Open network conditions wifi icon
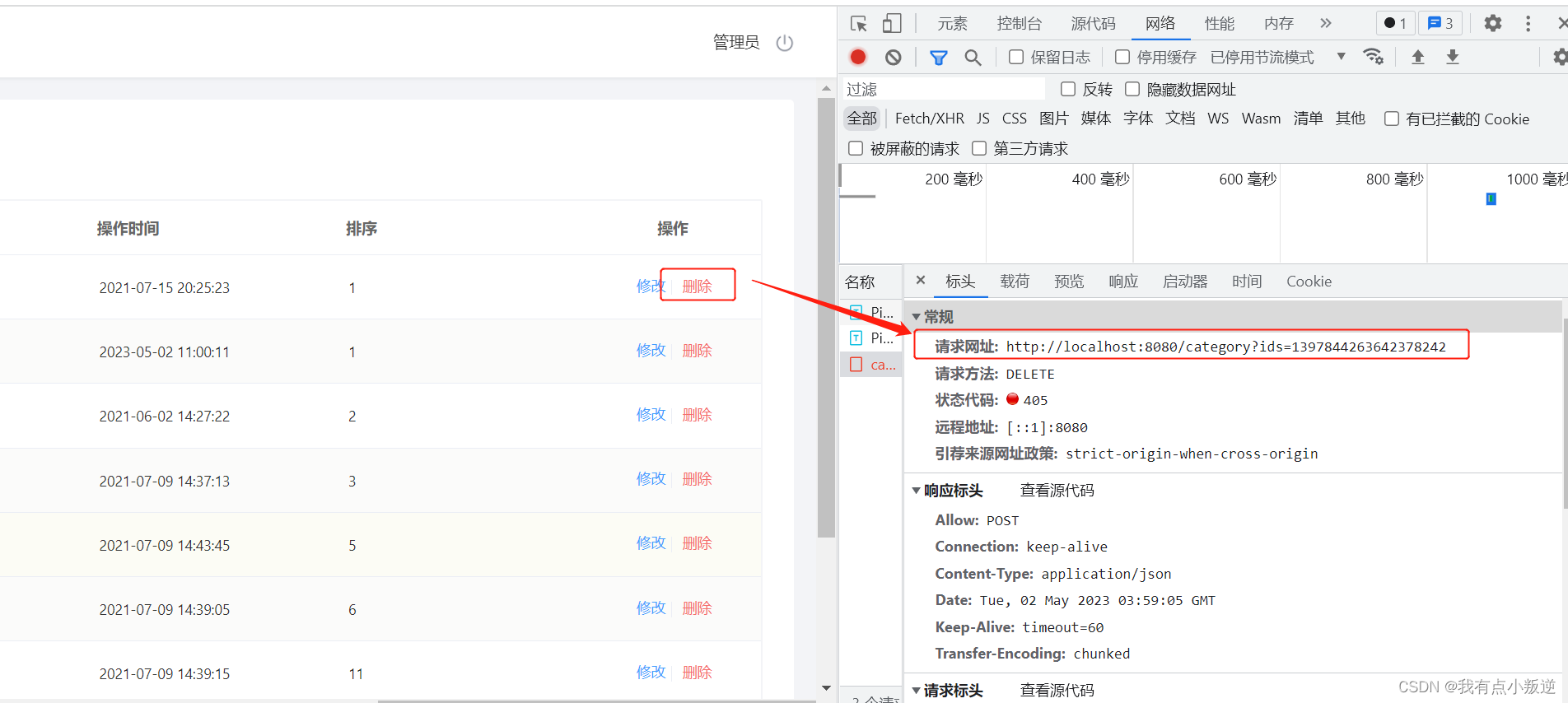 point(1373,57)
